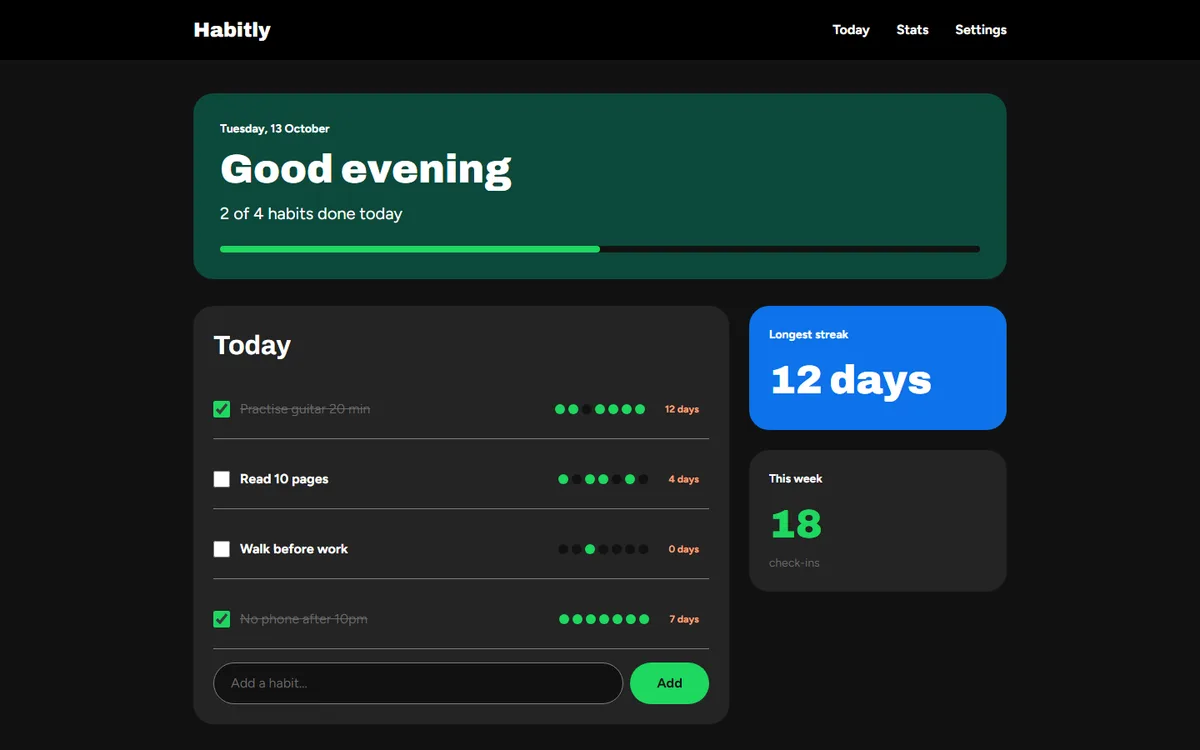Open Settings from the top navigation

[980, 30]
